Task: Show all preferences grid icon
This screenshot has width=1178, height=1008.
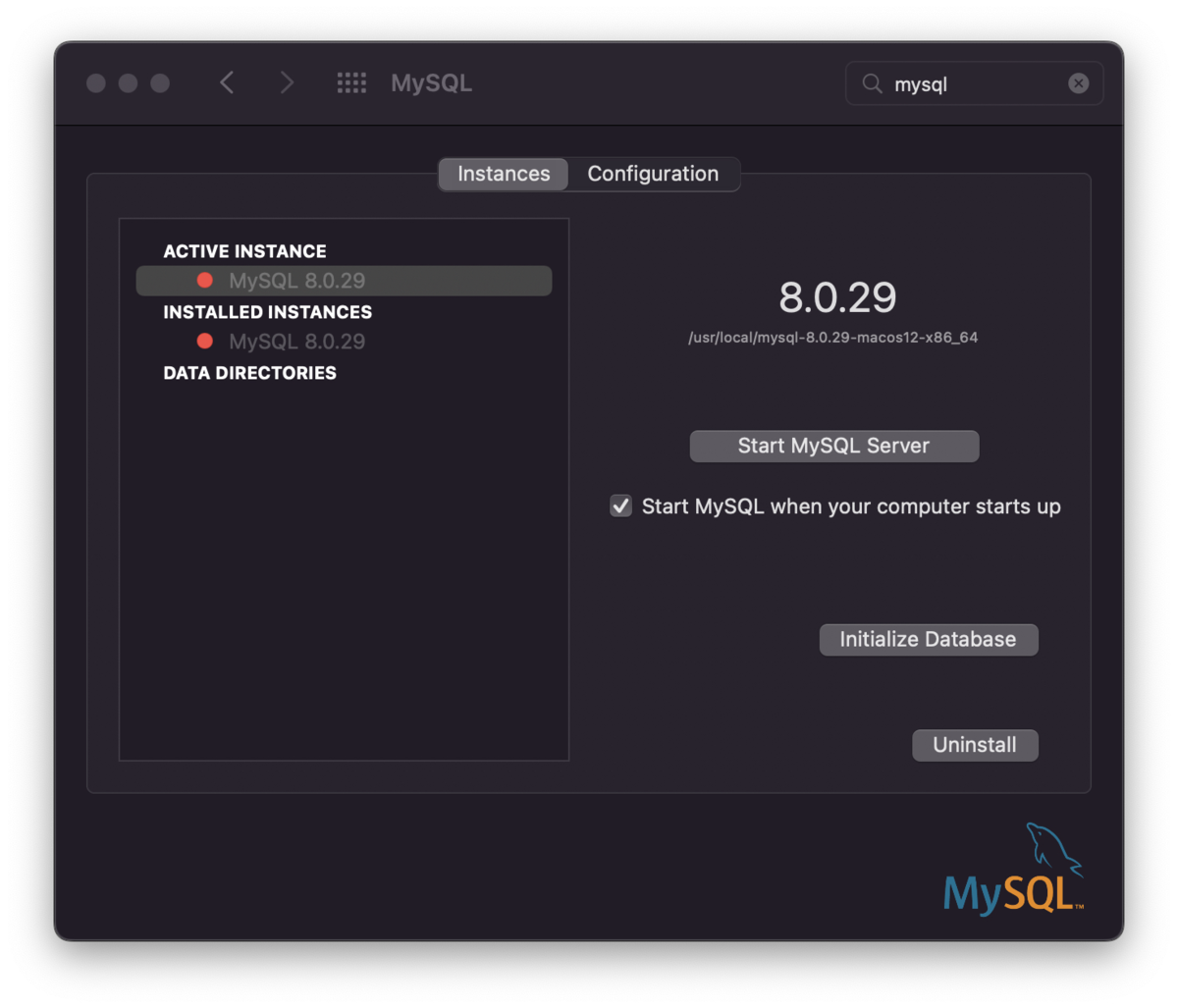Action: click(x=351, y=83)
